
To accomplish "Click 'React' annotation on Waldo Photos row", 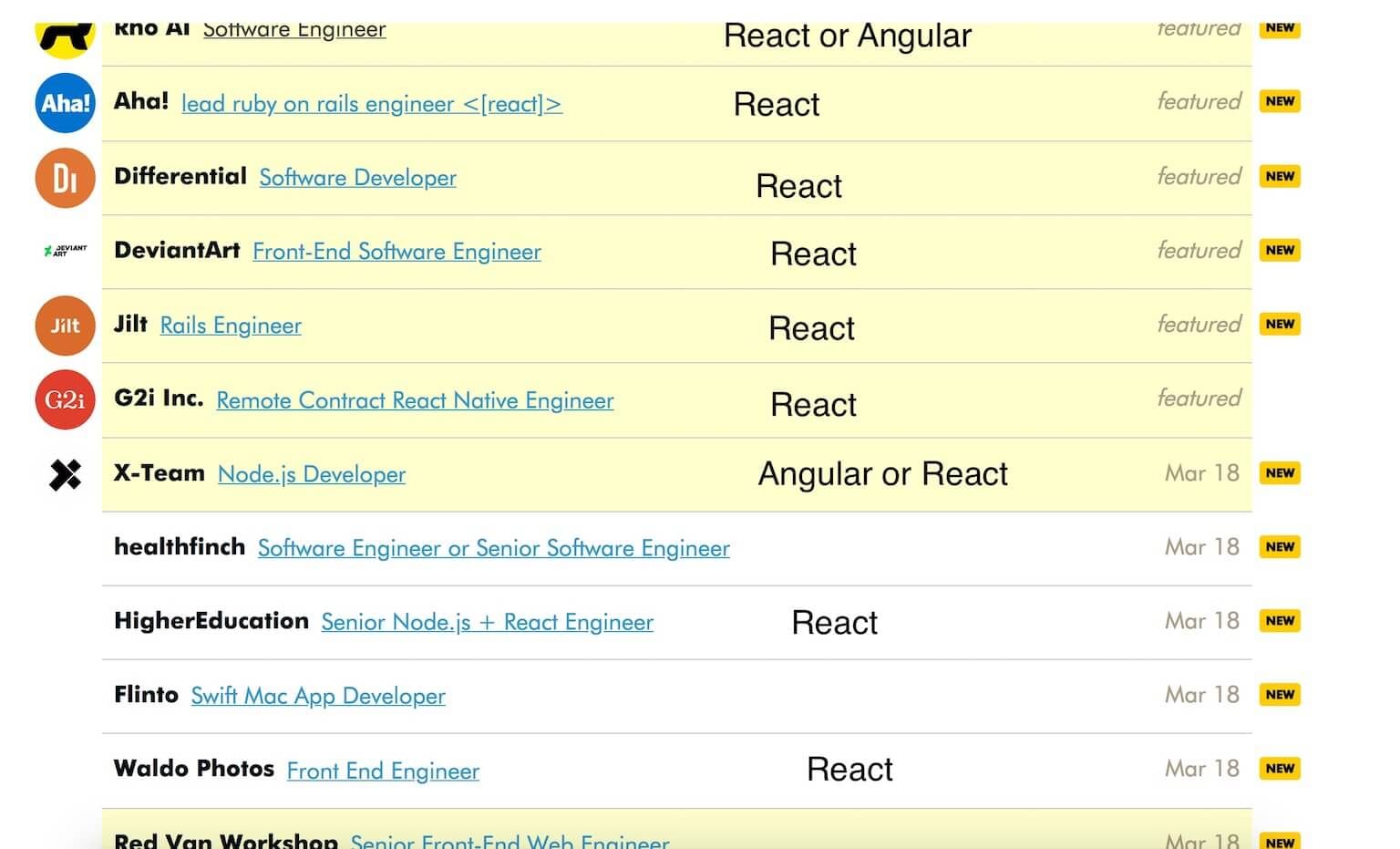I will 850,770.
